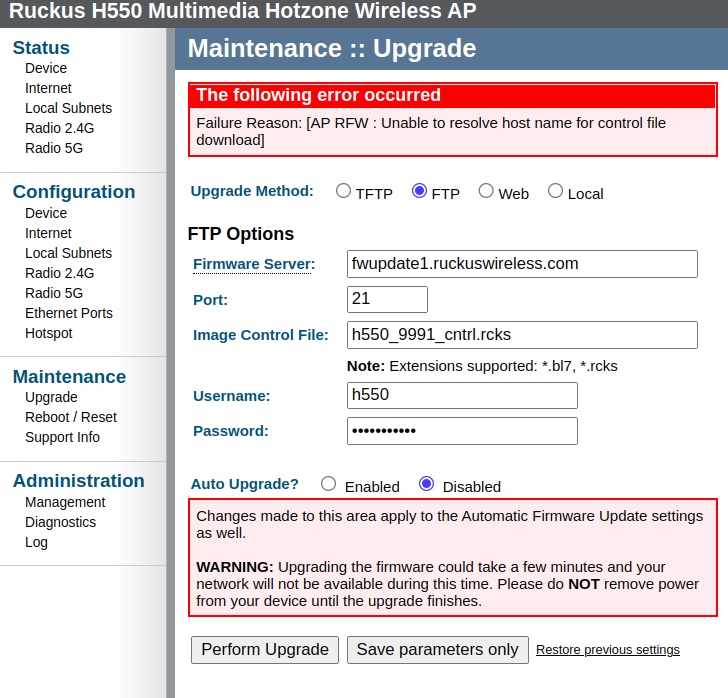Select Disabled for Auto Upgrade
This screenshot has height=698, width=728.
coord(427,484)
